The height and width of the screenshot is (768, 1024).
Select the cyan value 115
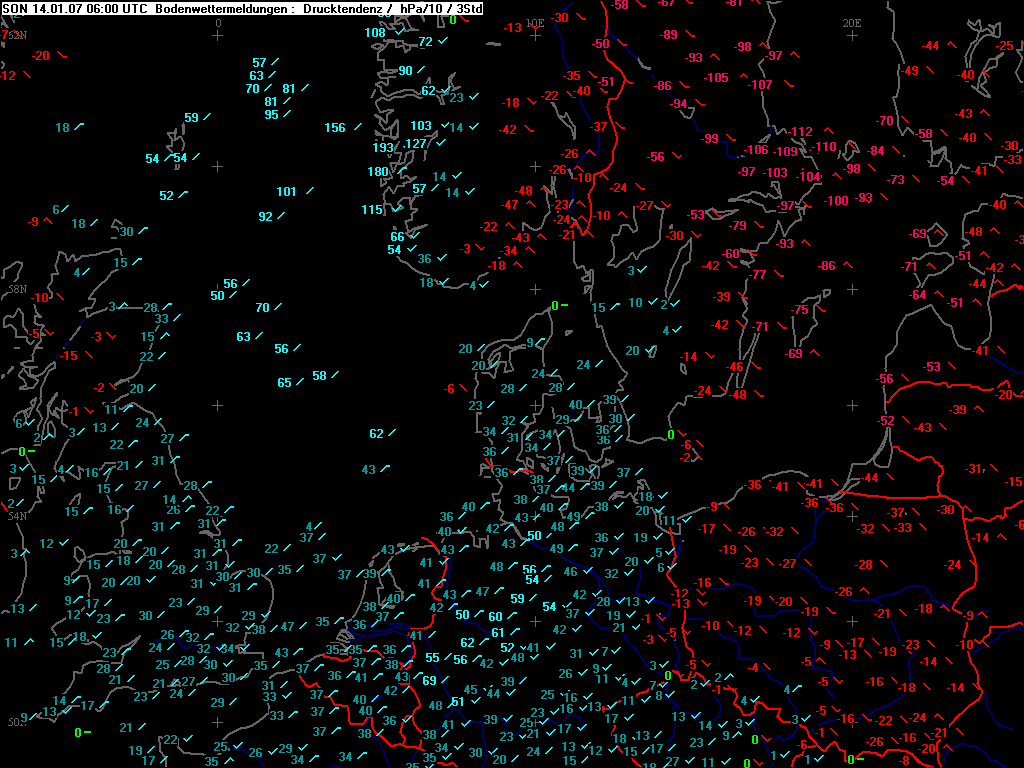(372, 210)
